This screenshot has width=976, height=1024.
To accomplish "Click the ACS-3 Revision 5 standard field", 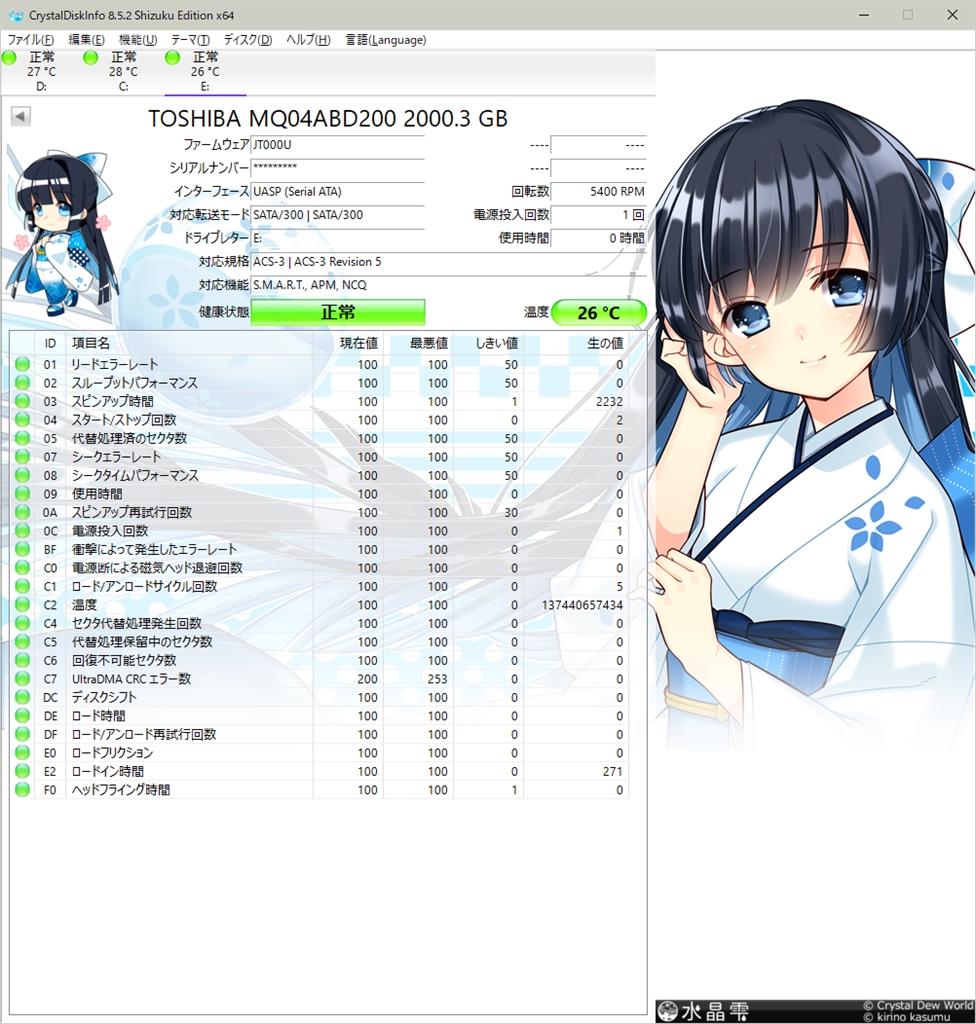I will pyautogui.click(x=449, y=262).
